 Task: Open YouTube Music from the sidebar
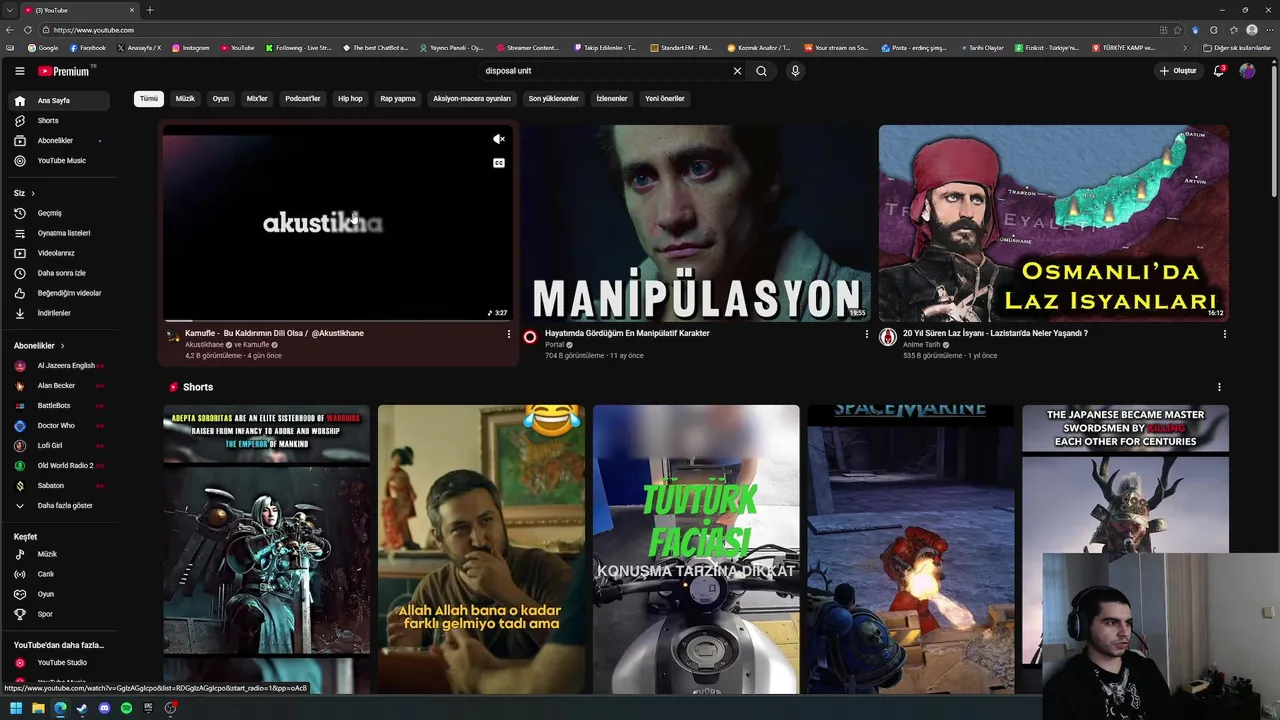click(59, 161)
